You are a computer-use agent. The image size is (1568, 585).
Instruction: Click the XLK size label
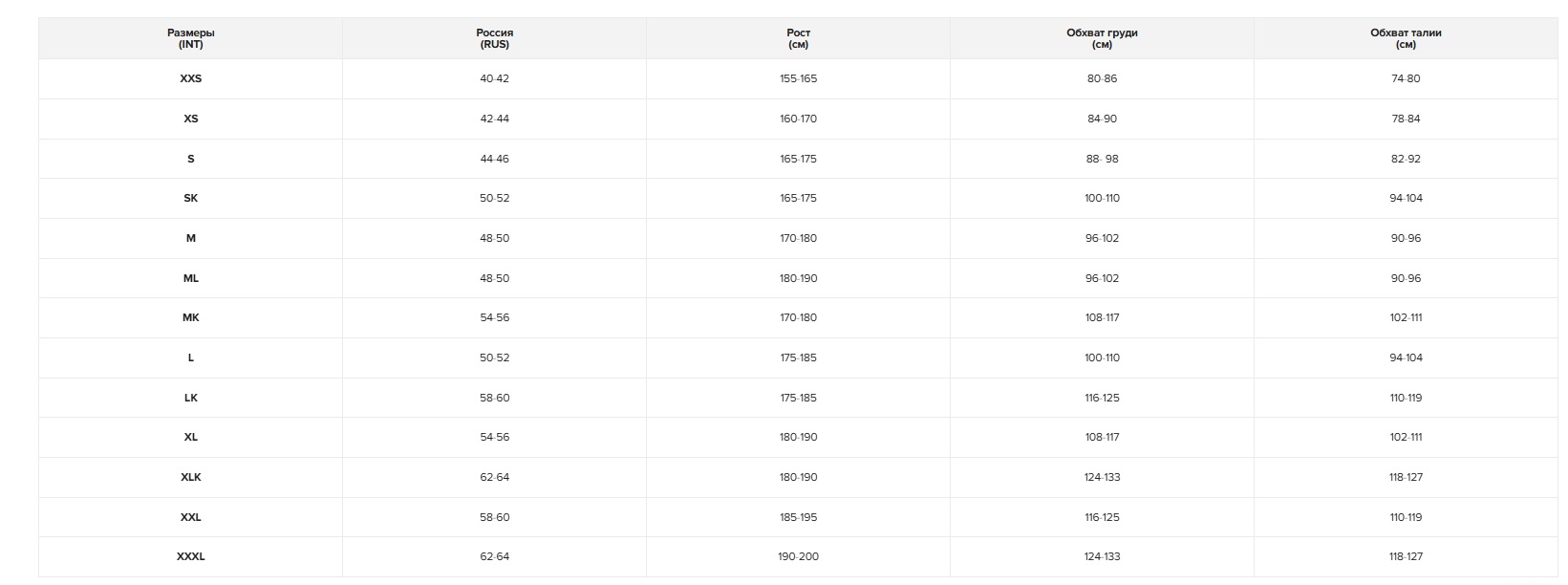pos(191,477)
